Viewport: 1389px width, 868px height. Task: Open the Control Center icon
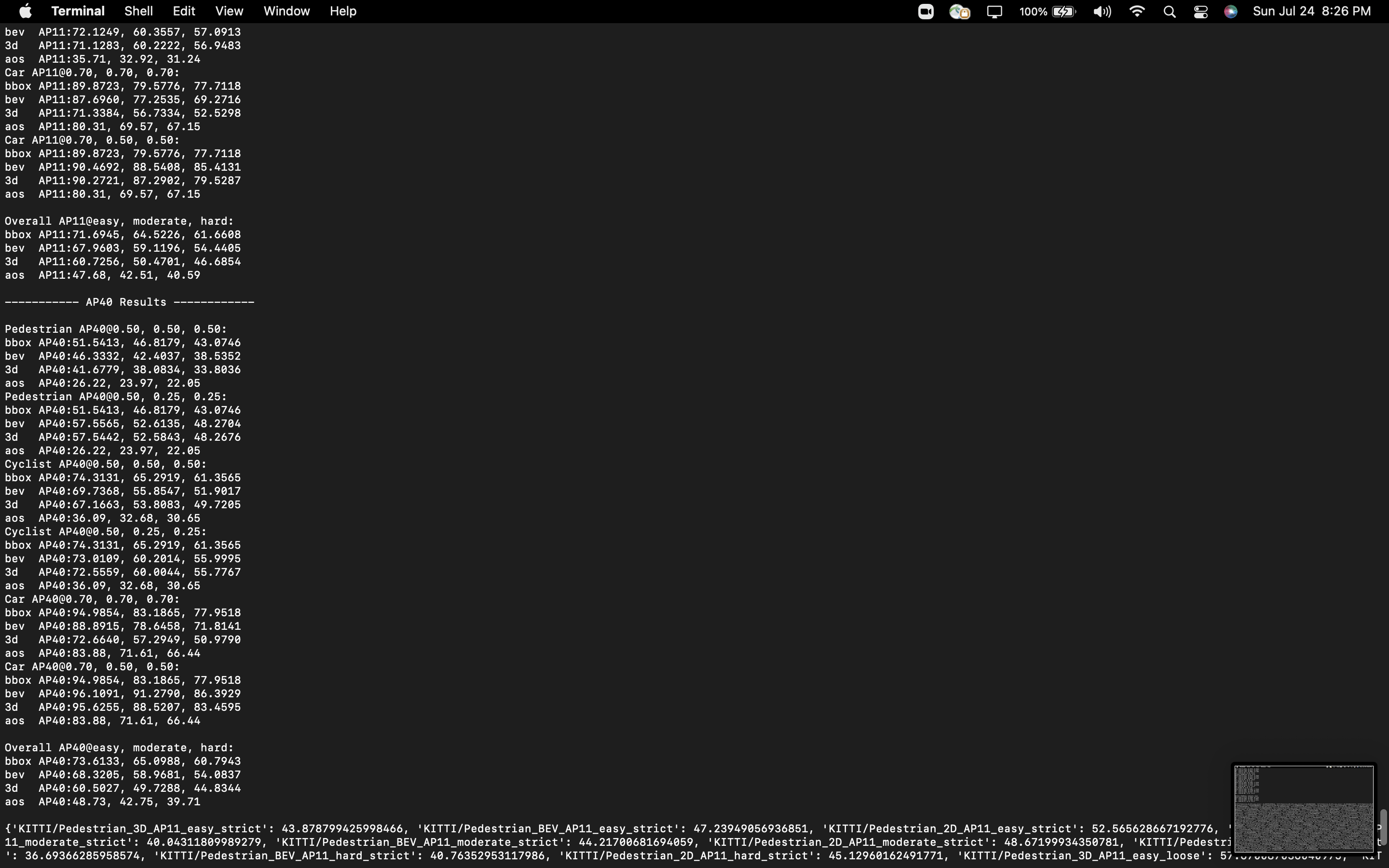(1200, 11)
